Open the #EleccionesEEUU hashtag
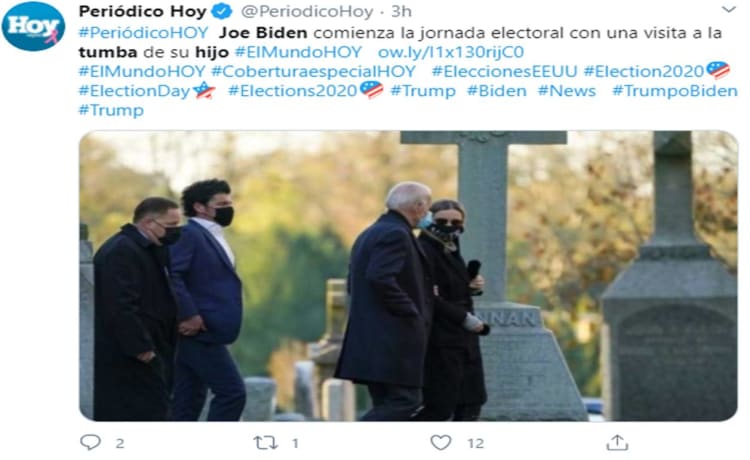 (504, 71)
